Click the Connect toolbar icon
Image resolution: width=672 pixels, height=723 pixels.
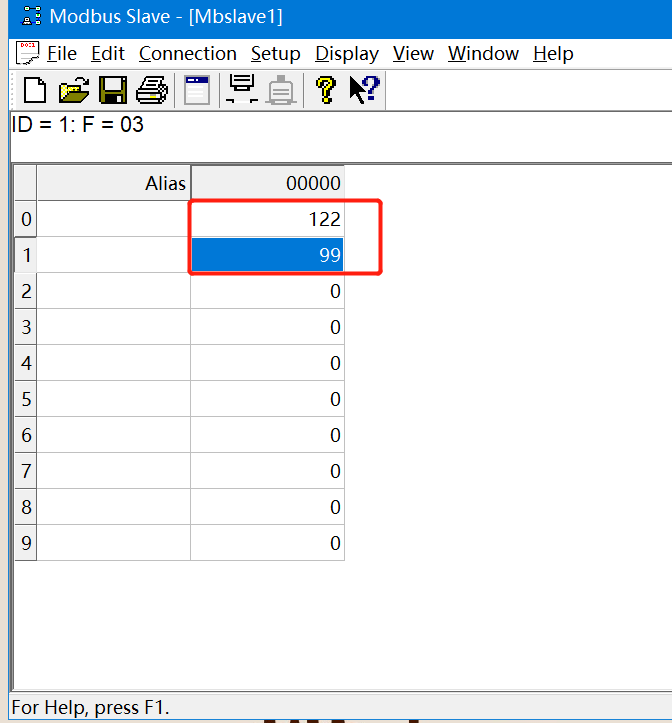coord(242,91)
